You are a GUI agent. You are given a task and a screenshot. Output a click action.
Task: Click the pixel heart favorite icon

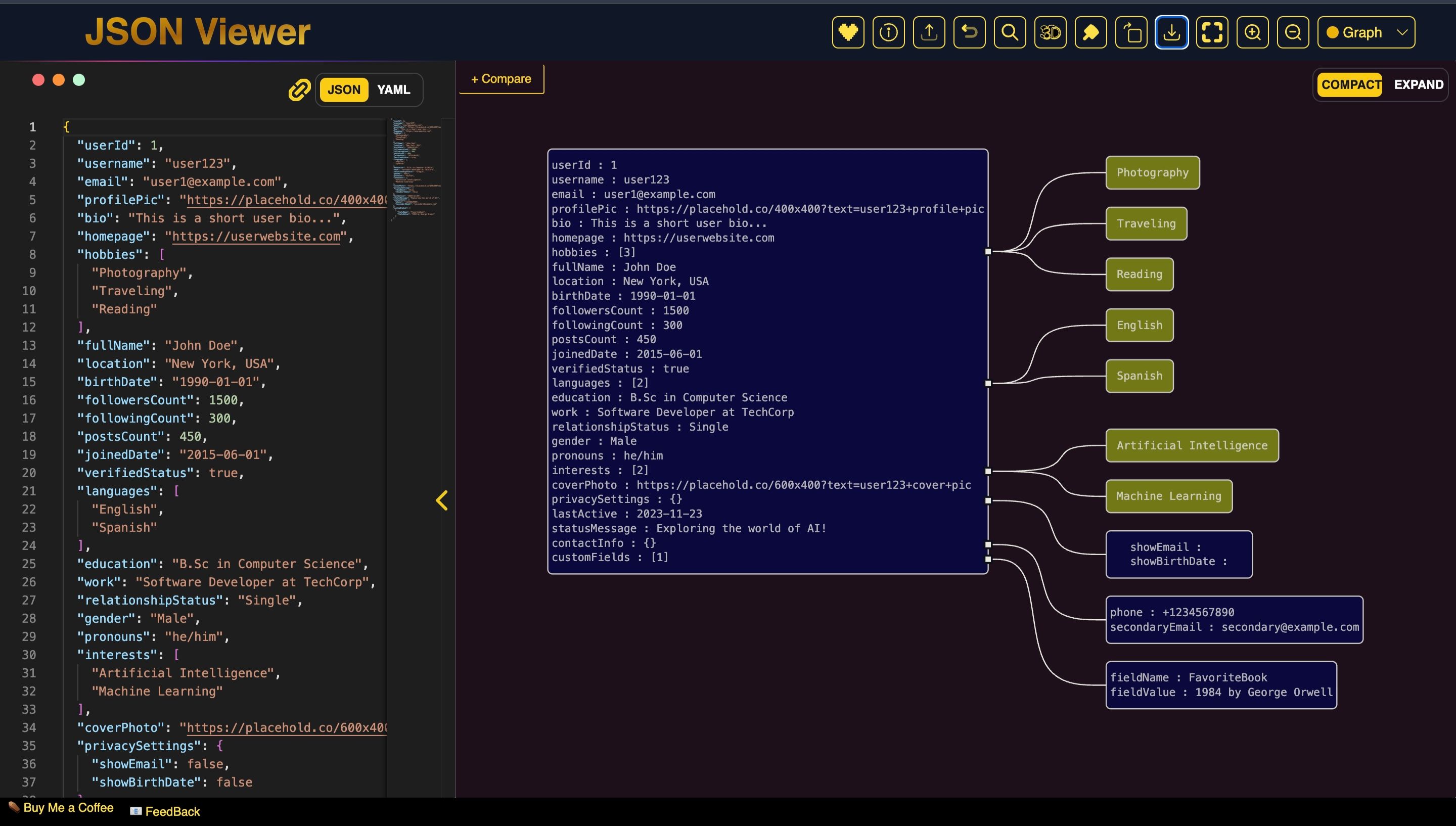tap(848, 32)
